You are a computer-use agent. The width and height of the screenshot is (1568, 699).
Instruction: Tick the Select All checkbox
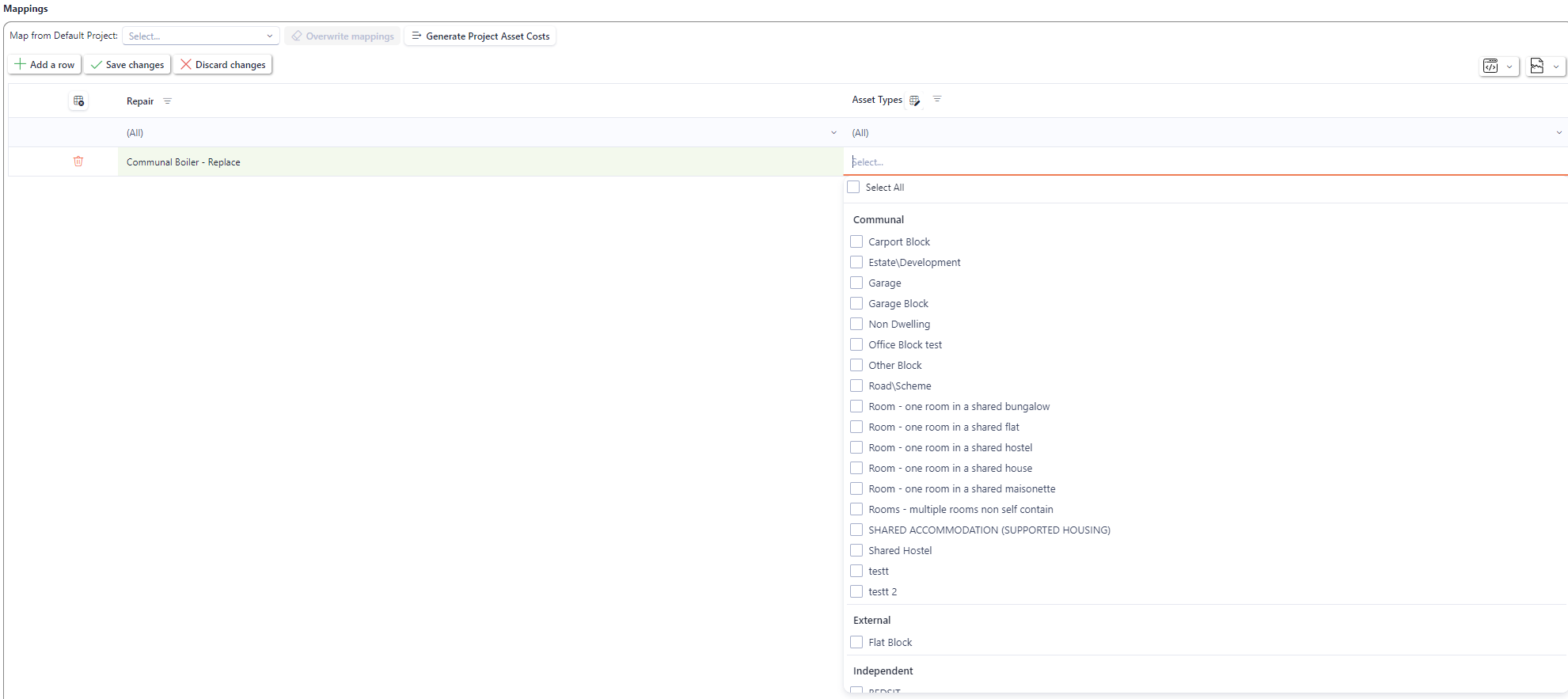click(853, 188)
